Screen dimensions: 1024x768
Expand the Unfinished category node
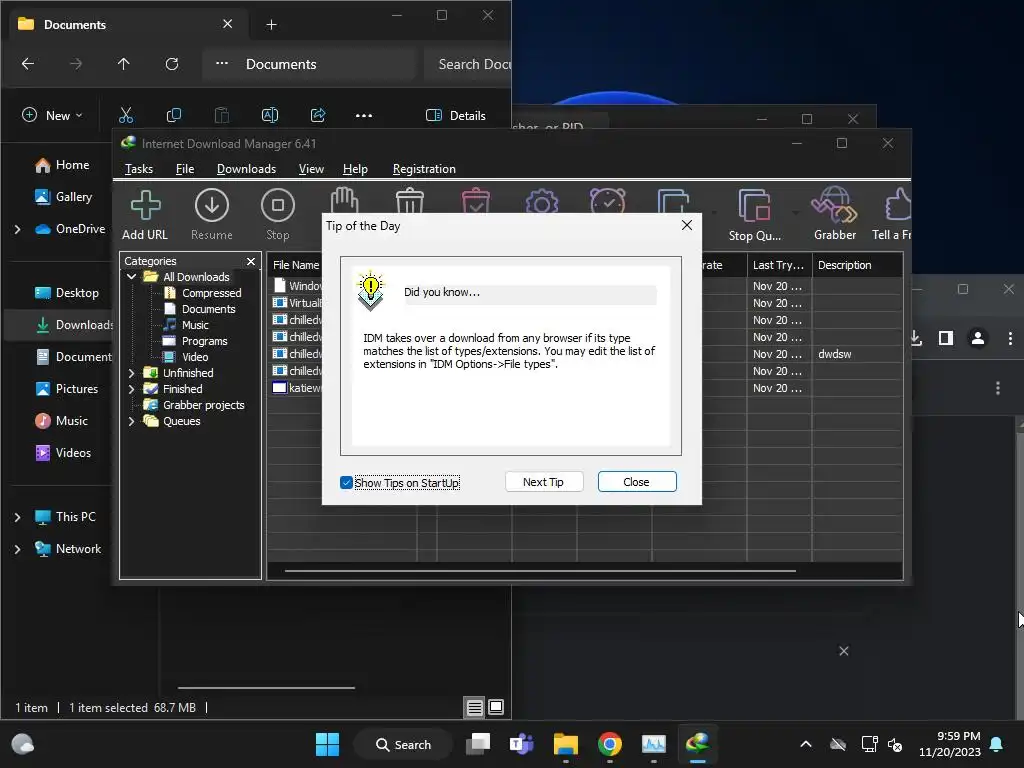tap(131, 373)
